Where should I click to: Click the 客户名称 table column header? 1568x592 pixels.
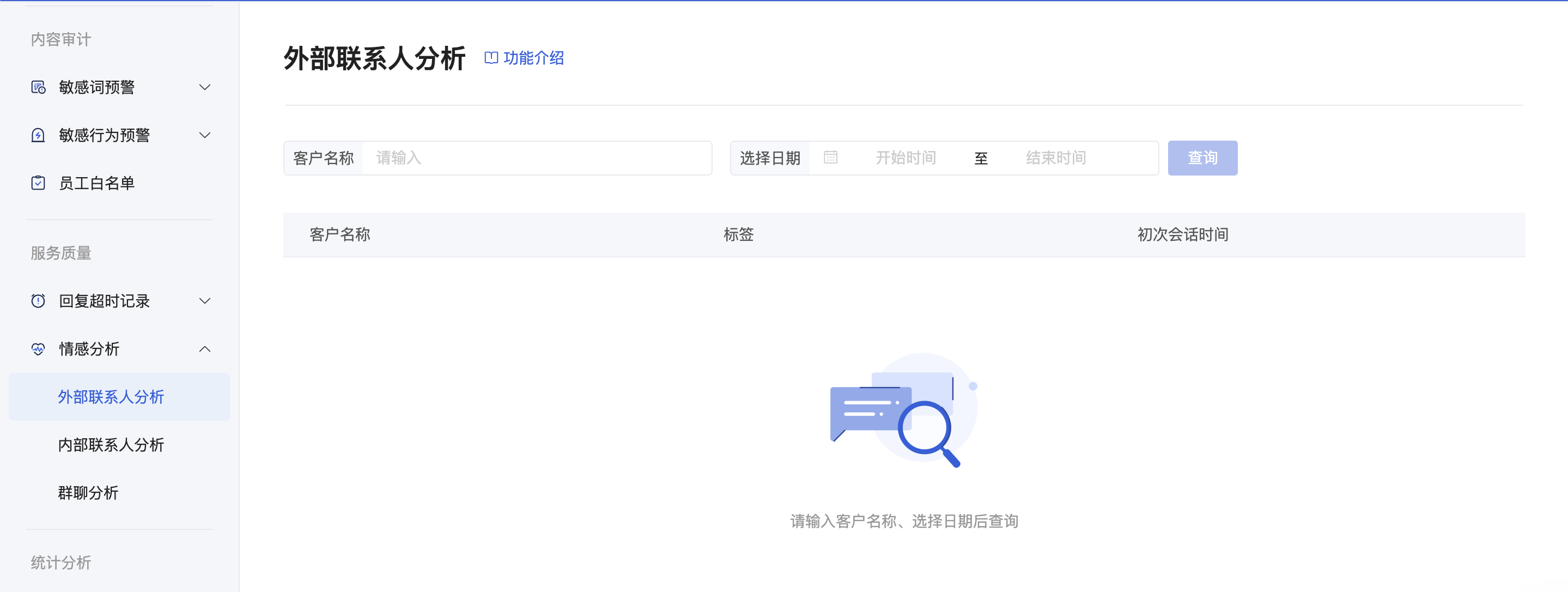339,234
